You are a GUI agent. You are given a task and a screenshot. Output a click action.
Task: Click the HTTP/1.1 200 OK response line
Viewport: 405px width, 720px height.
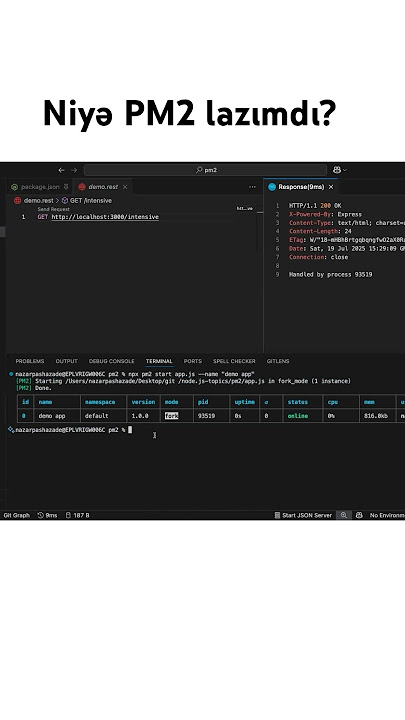[315, 206]
